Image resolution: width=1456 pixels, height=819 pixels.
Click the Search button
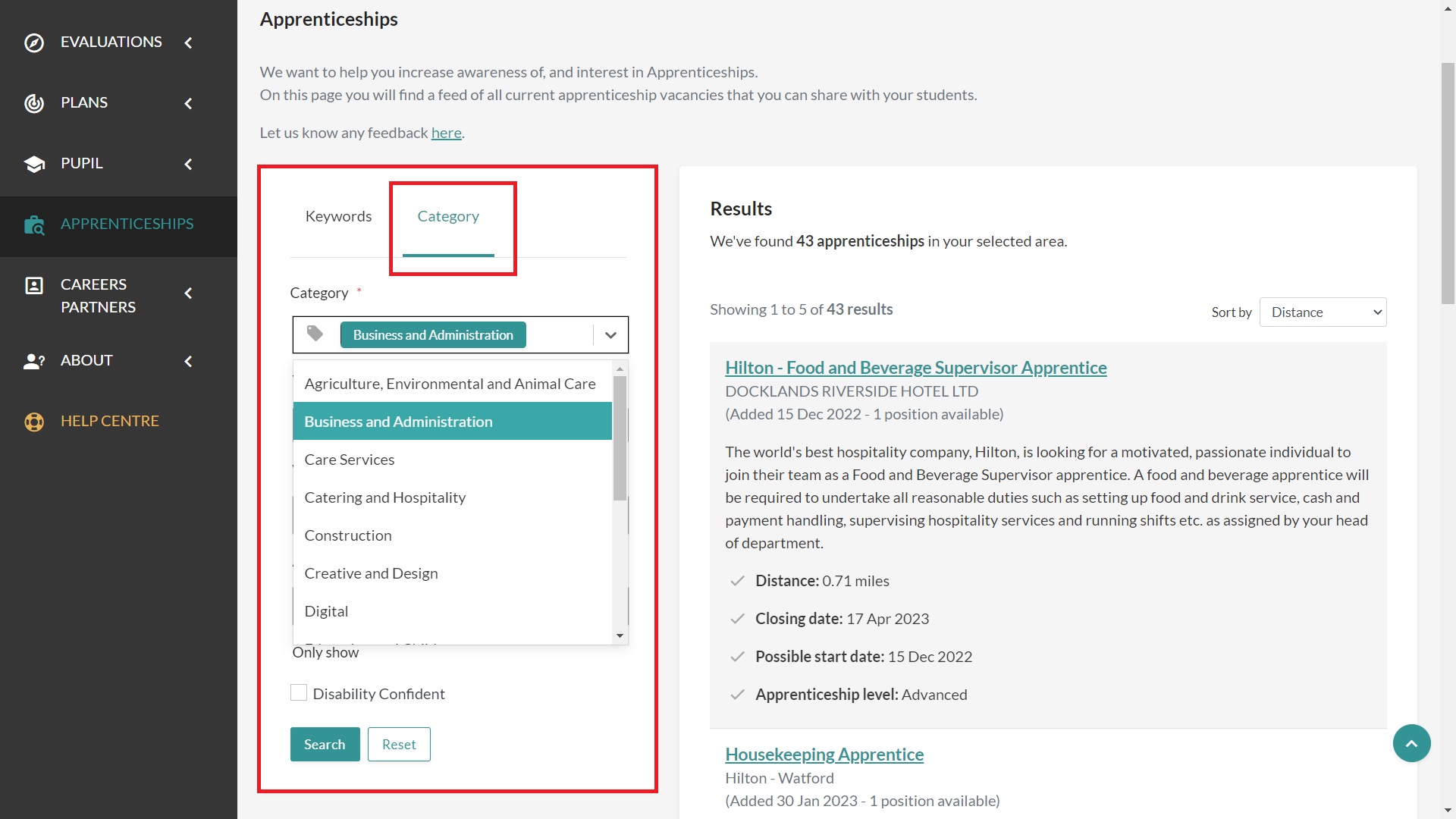click(325, 744)
